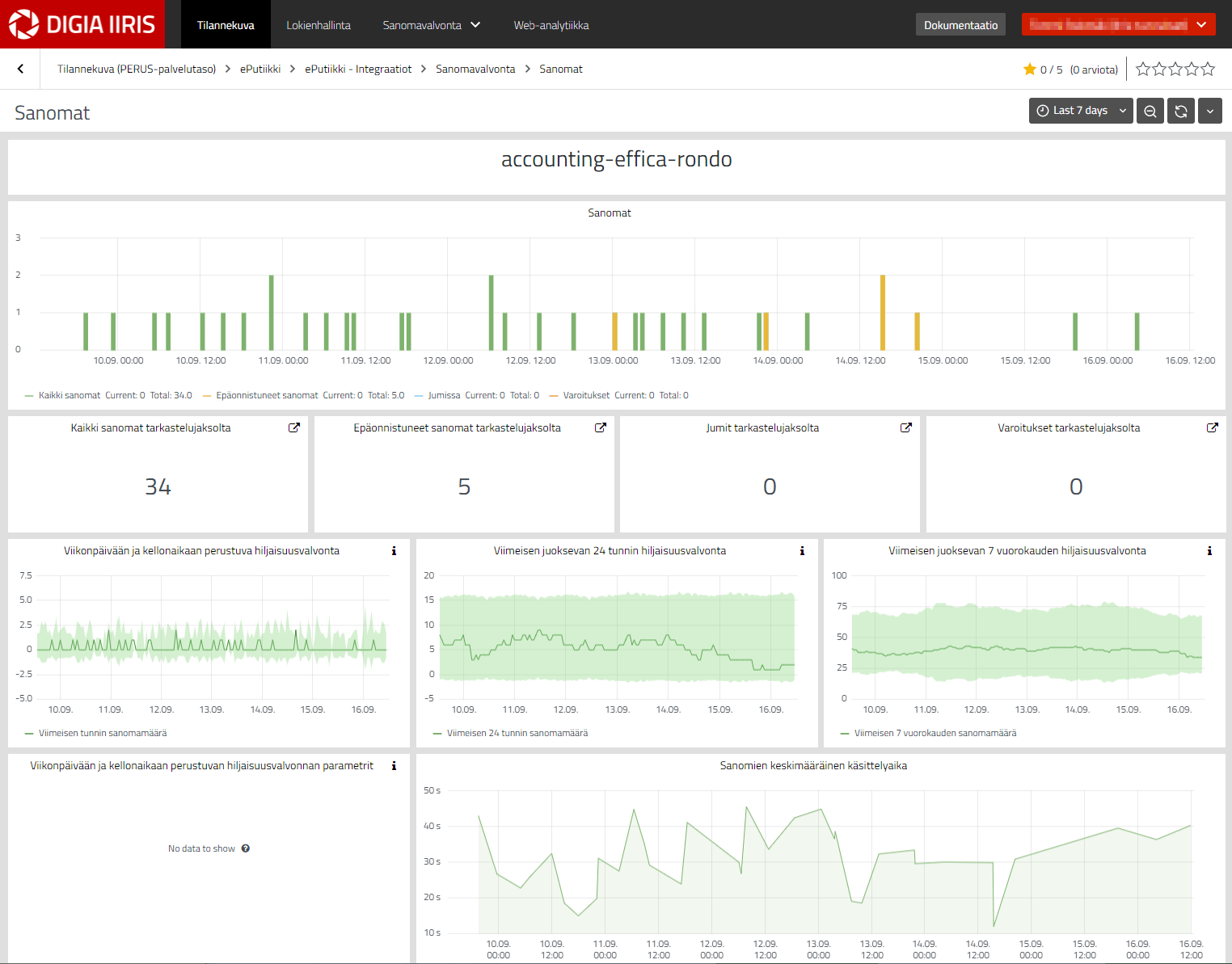Rate one star
This screenshot has height=964, width=1232.
(x=1143, y=69)
